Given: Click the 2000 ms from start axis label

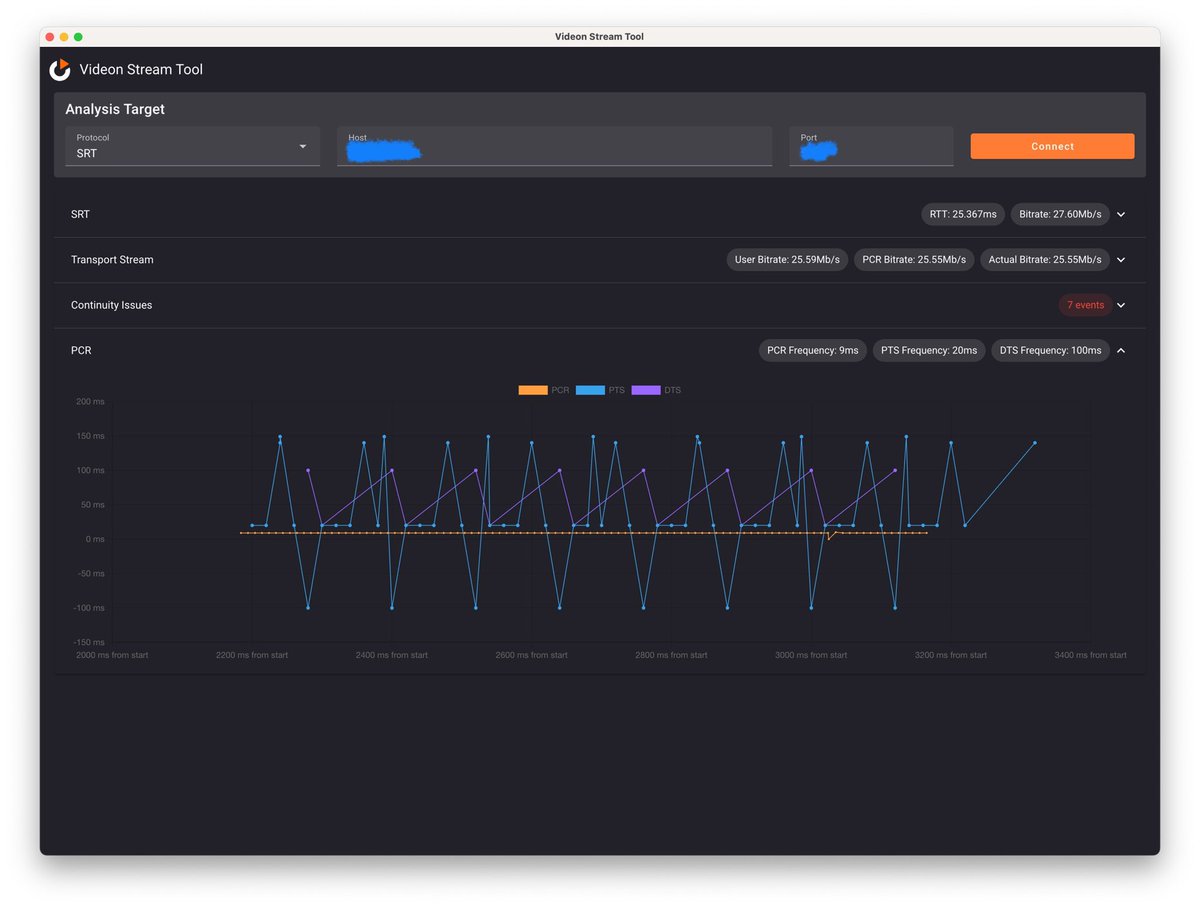Looking at the screenshot, I should pos(112,655).
